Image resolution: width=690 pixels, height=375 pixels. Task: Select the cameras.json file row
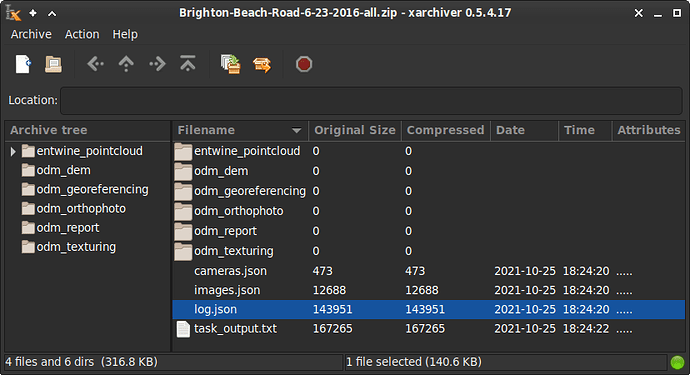[429, 271]
